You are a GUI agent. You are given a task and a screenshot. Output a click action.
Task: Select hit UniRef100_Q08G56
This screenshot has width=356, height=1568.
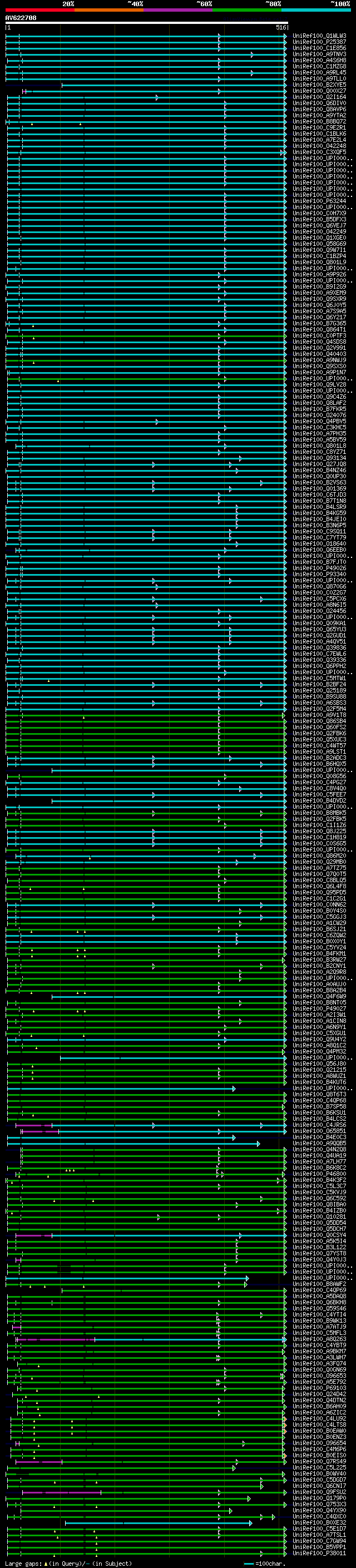click(319, 775)
